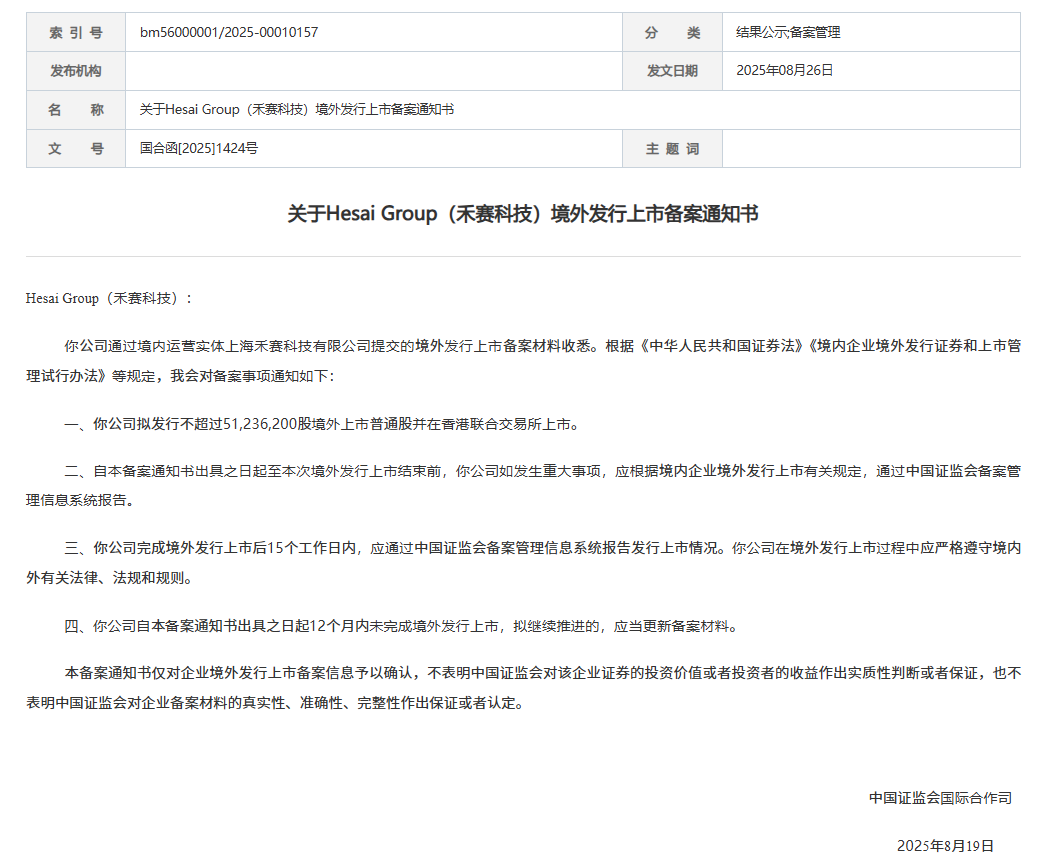
Task: Click the 发文日期 label cell
Action: pos(672,71)
